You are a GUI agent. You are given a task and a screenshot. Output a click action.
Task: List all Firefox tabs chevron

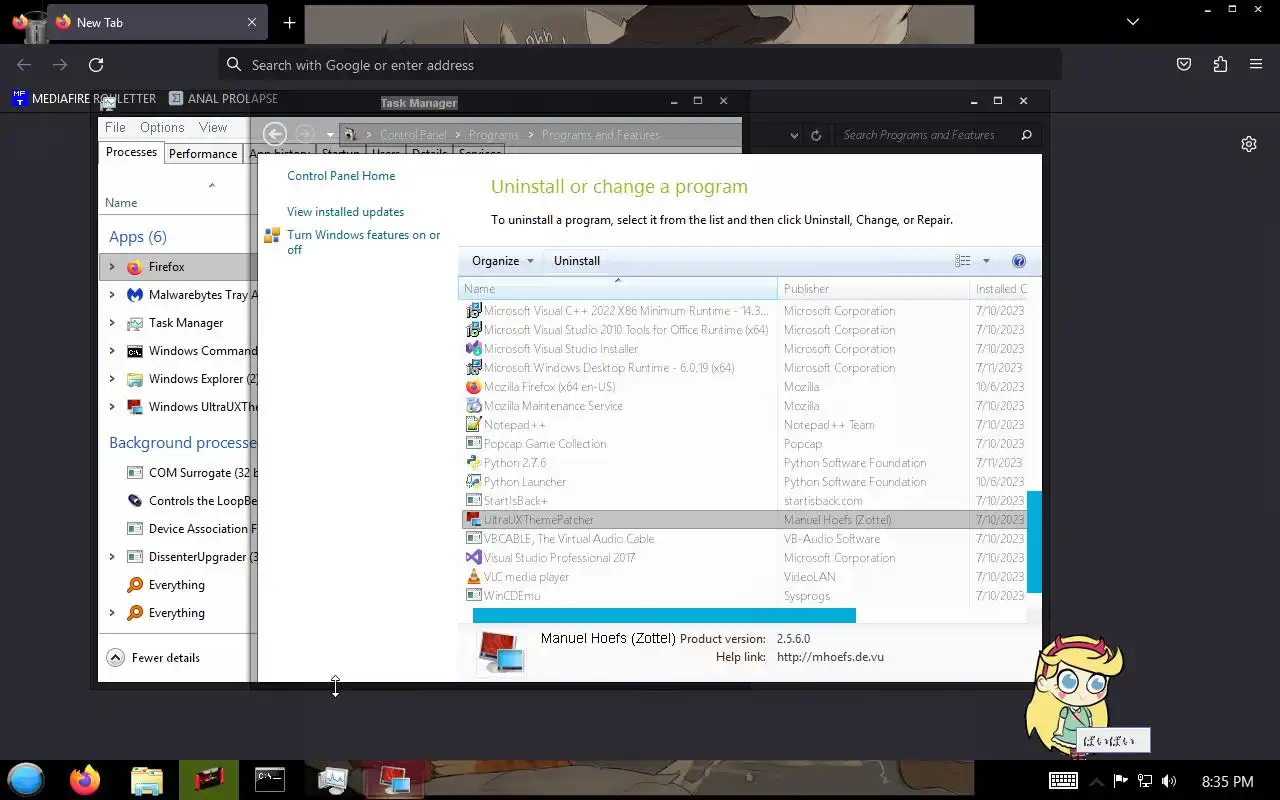(1132, 22)
